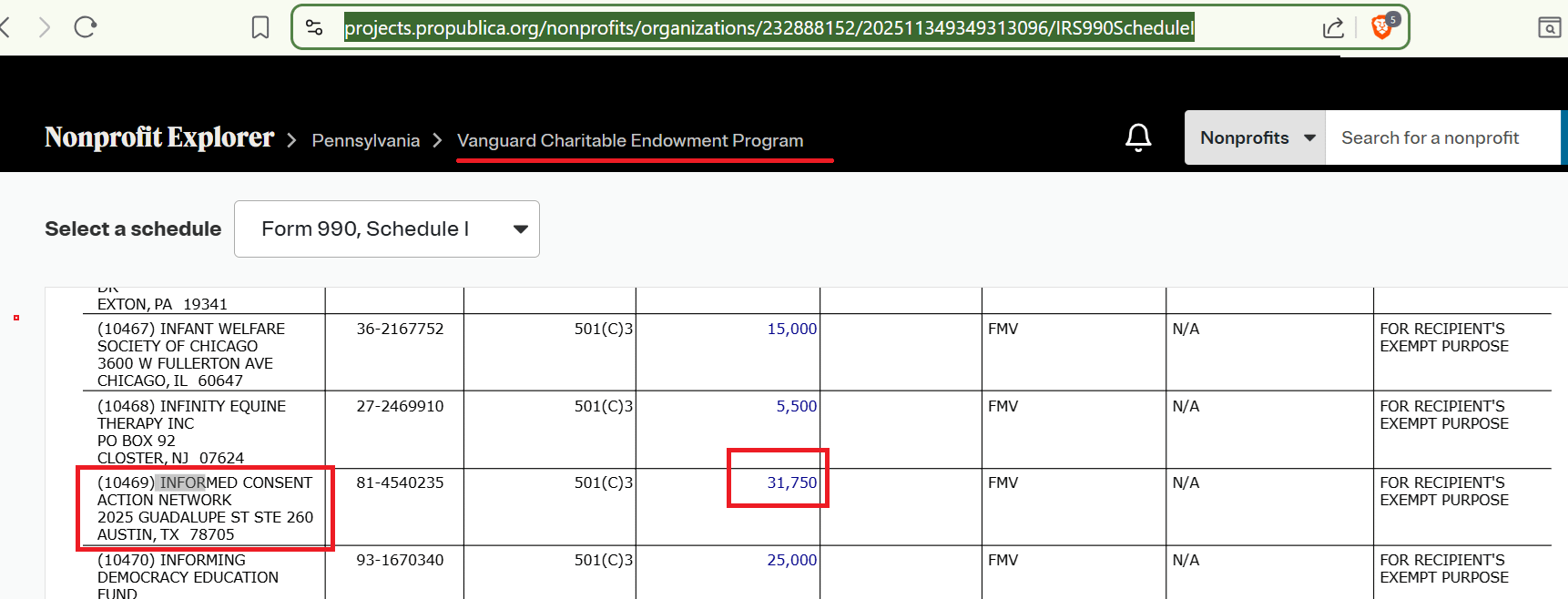Click the 5,500 amount for Infinity Equine

[796, 406]
